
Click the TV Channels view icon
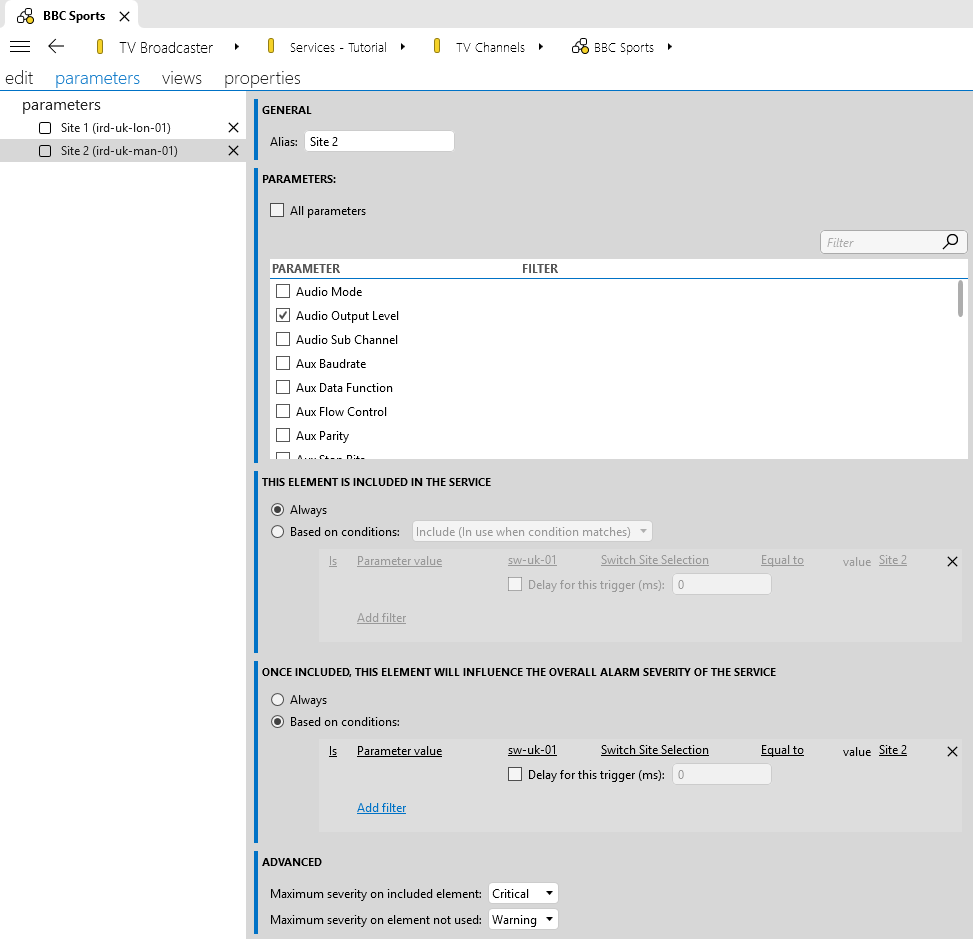click(x=437, y=47)
